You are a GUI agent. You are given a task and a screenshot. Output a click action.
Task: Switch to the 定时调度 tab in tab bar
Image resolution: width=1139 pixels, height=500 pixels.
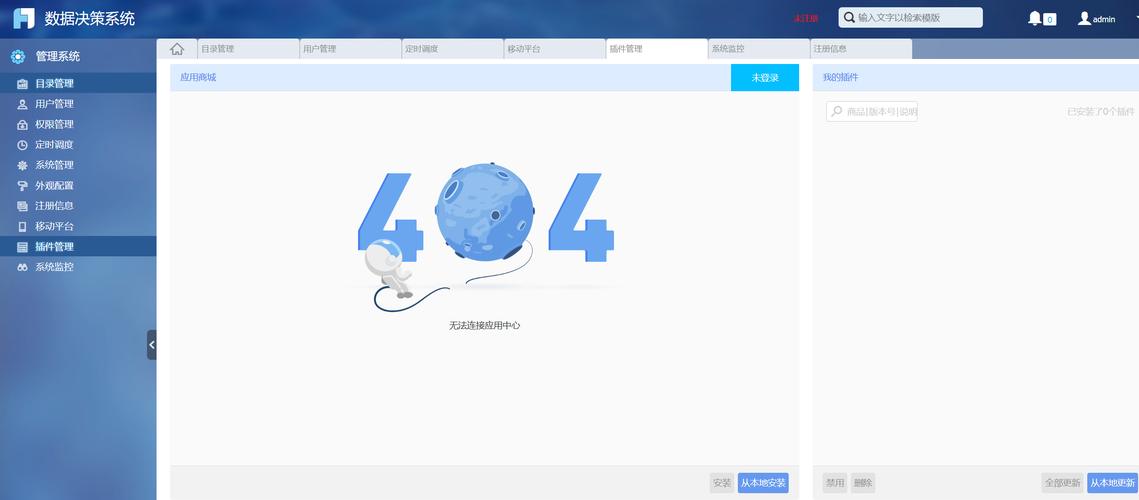453,49
